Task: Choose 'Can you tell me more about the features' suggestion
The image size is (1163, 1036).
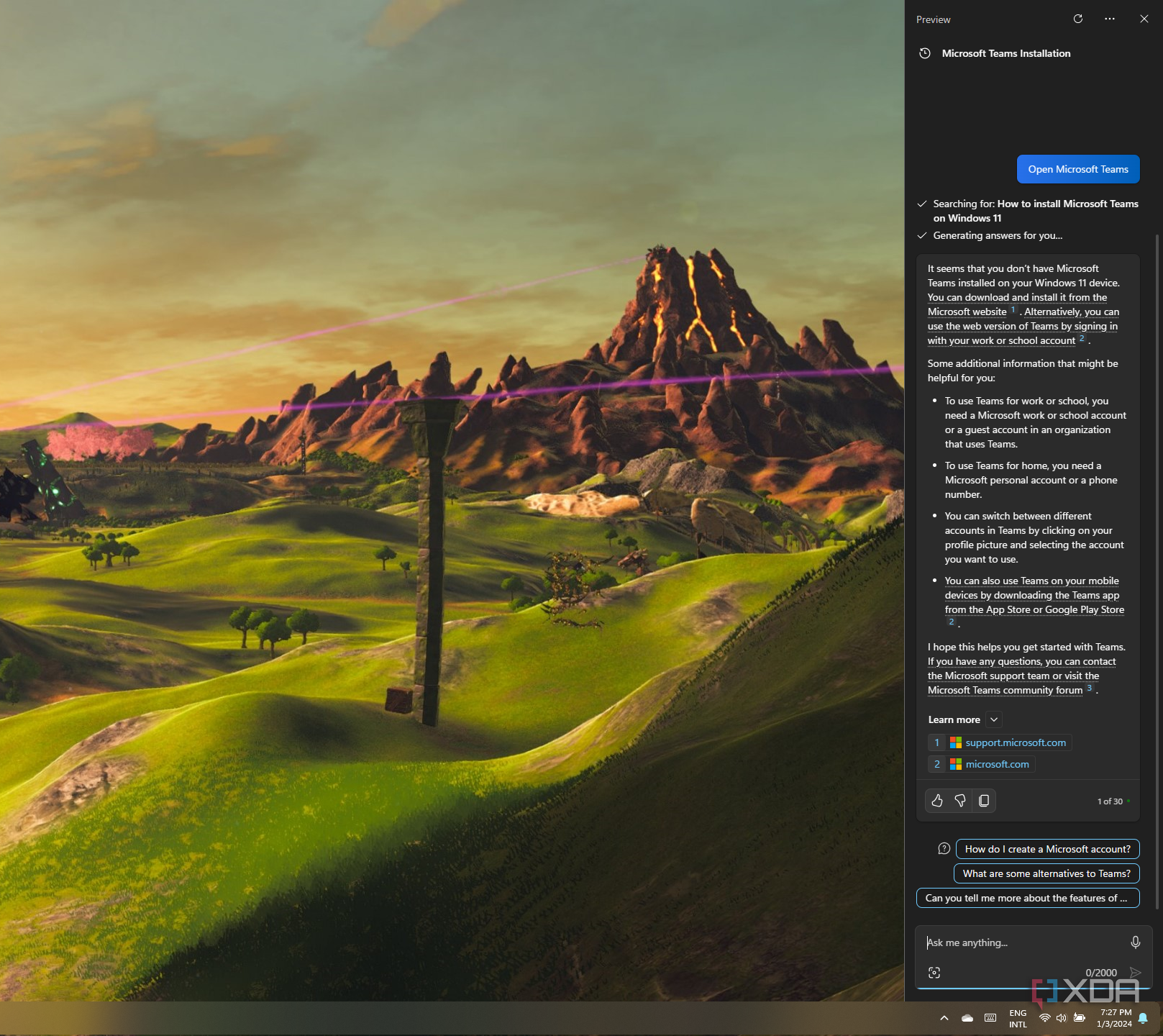Action: (1028, 898)
